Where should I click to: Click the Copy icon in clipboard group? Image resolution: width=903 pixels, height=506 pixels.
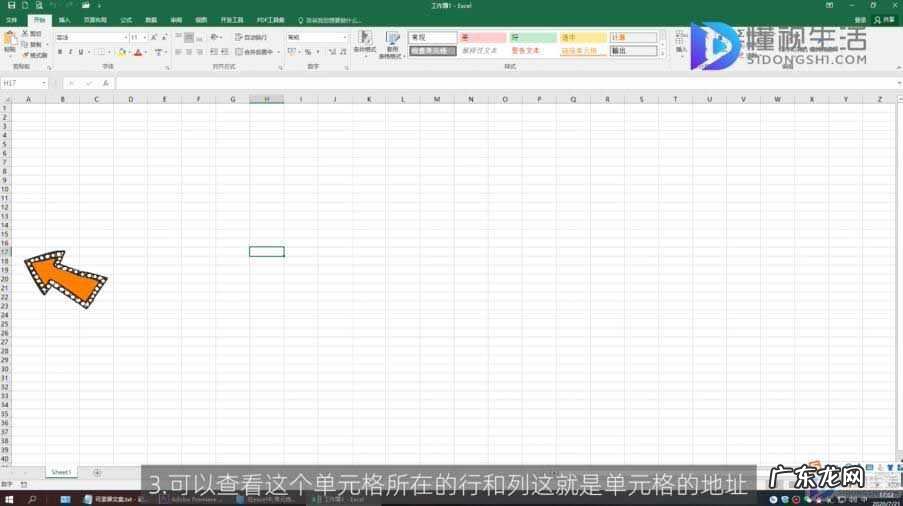(x=25, y=44)
